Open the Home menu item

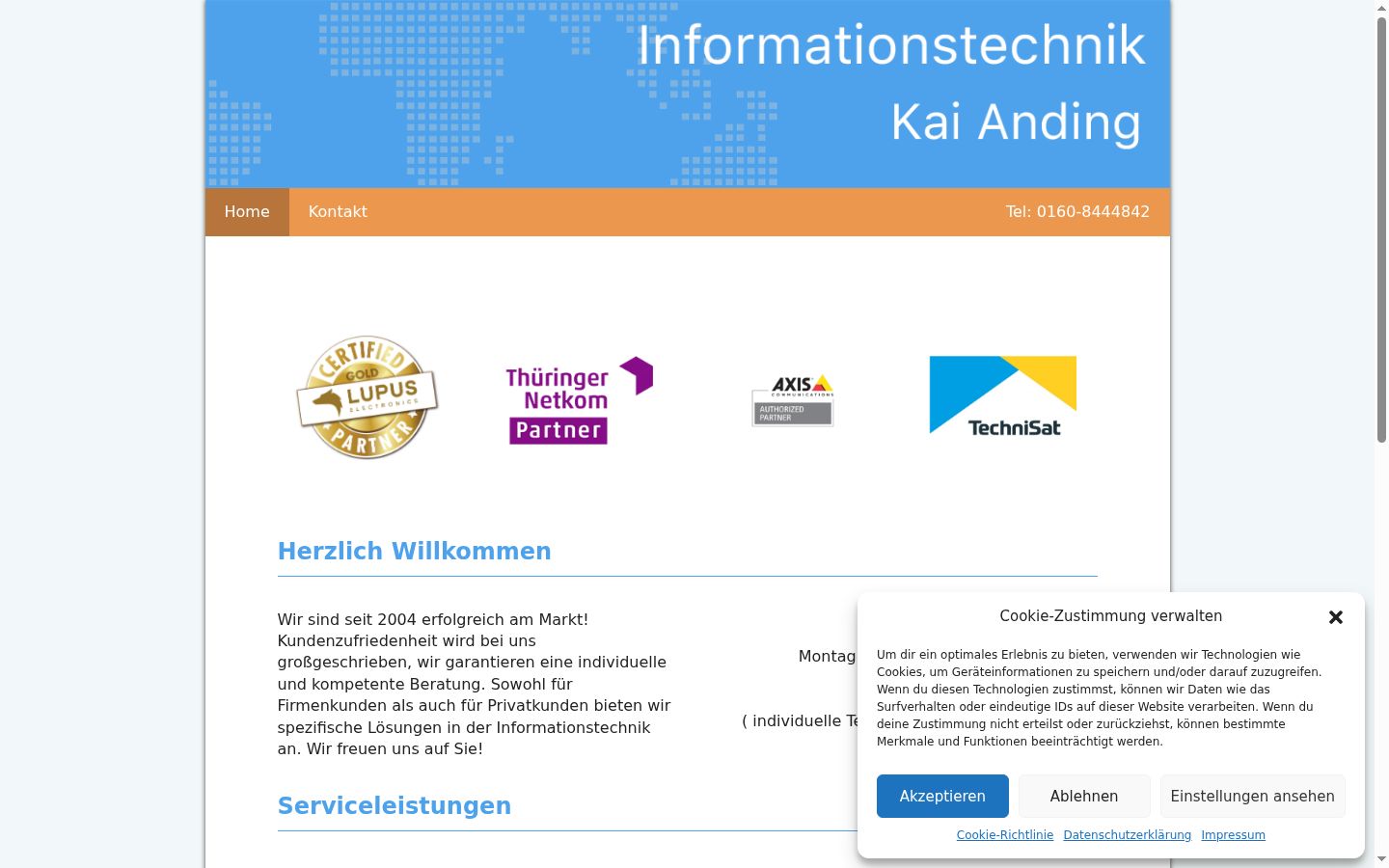(x=247, y=212)
